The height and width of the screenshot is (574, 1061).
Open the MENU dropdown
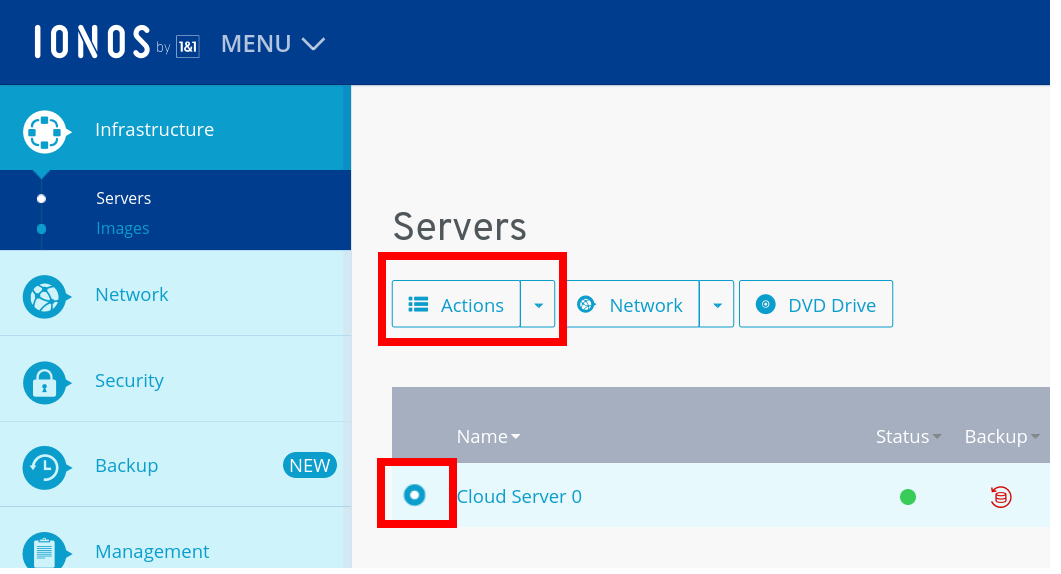click(x=273, y=44)
